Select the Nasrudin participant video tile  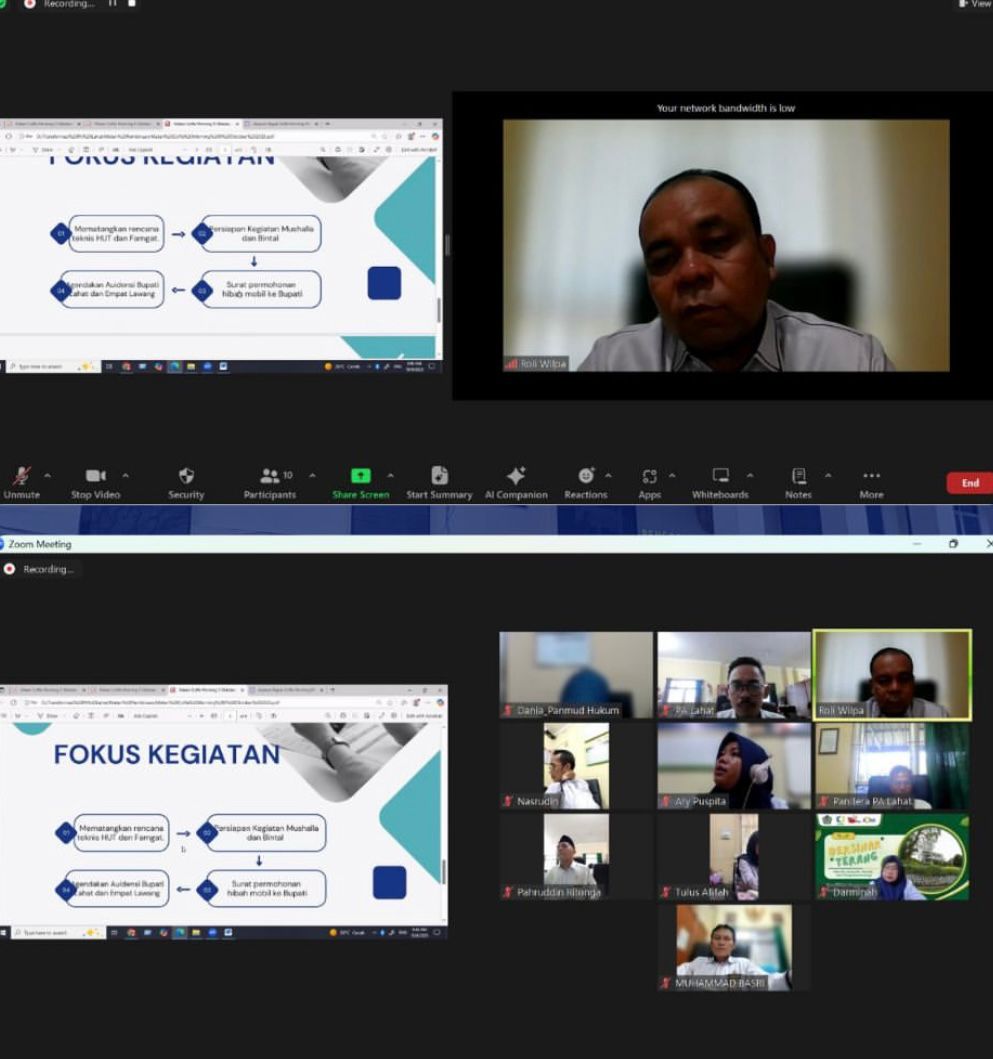[x=576, y=766]
